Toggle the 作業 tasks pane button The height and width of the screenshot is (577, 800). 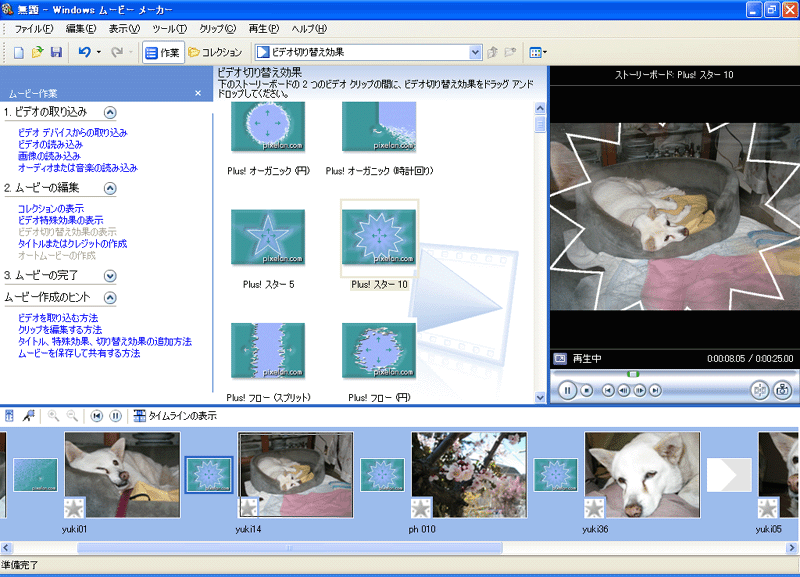point(163,53)
